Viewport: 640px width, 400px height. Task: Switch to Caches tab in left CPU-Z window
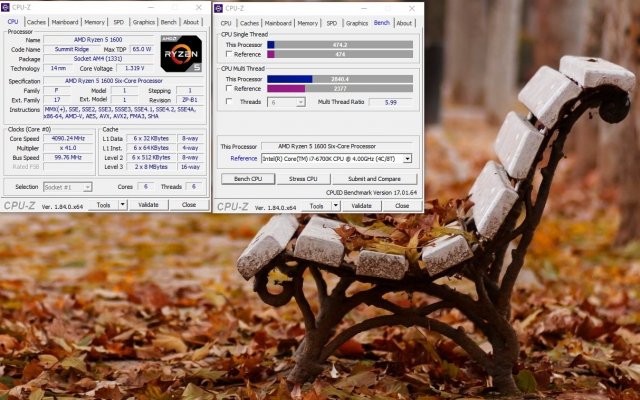click(x=36, y=22)
